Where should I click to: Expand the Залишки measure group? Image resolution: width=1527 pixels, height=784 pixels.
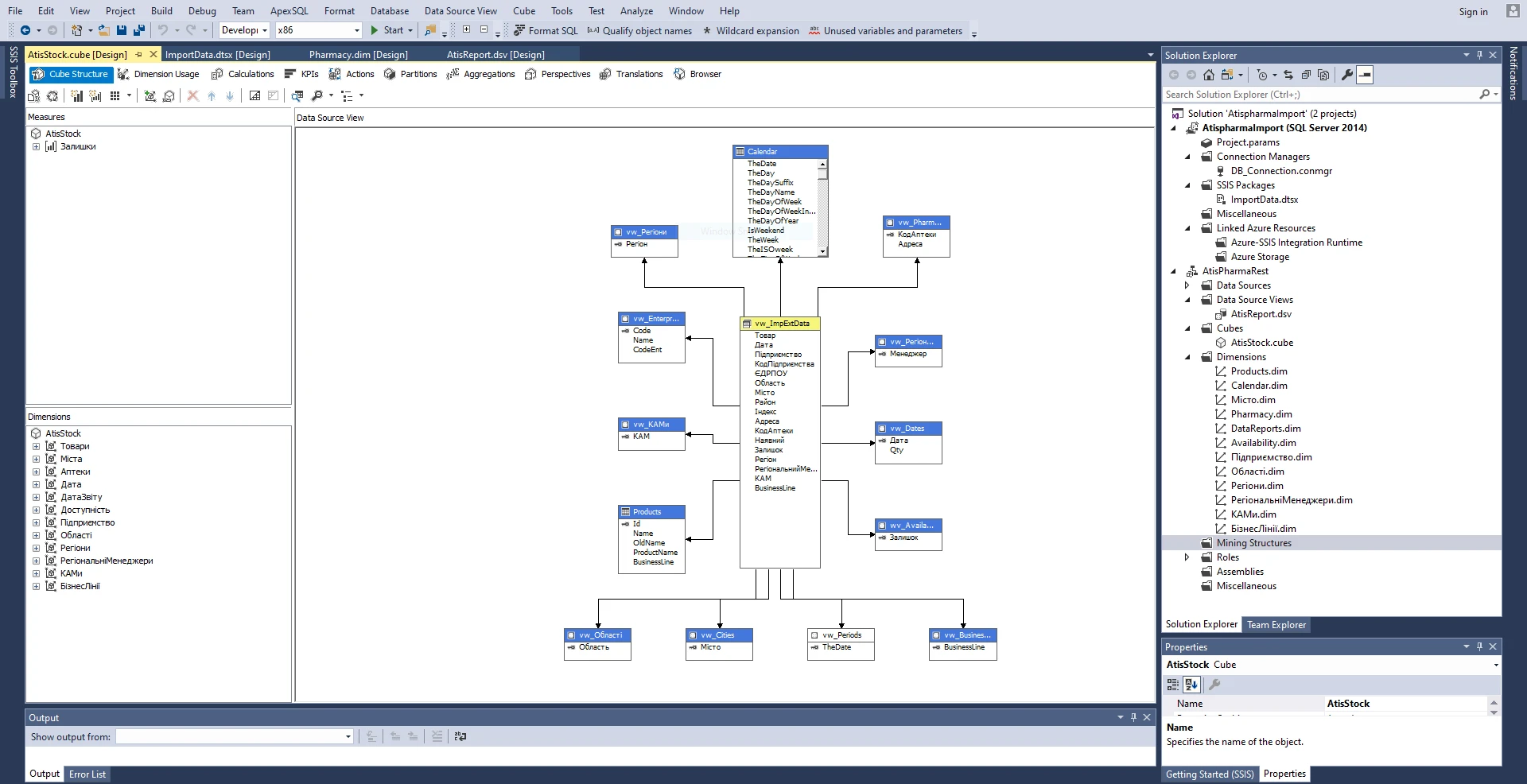click(x=36, y=146)
